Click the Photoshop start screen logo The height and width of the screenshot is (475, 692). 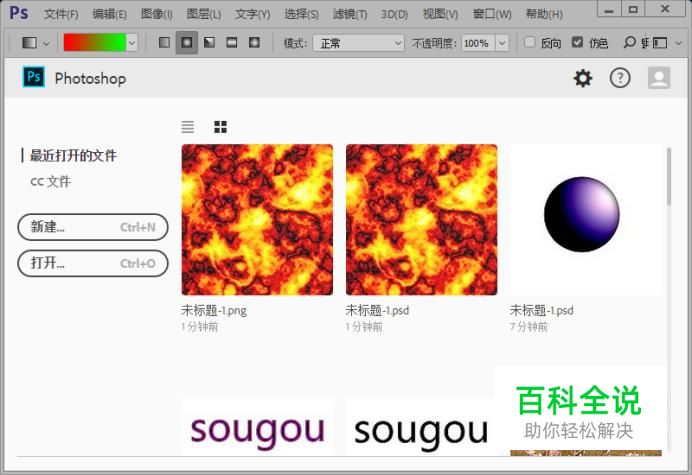pyautogui.click(x=34, y=77)
